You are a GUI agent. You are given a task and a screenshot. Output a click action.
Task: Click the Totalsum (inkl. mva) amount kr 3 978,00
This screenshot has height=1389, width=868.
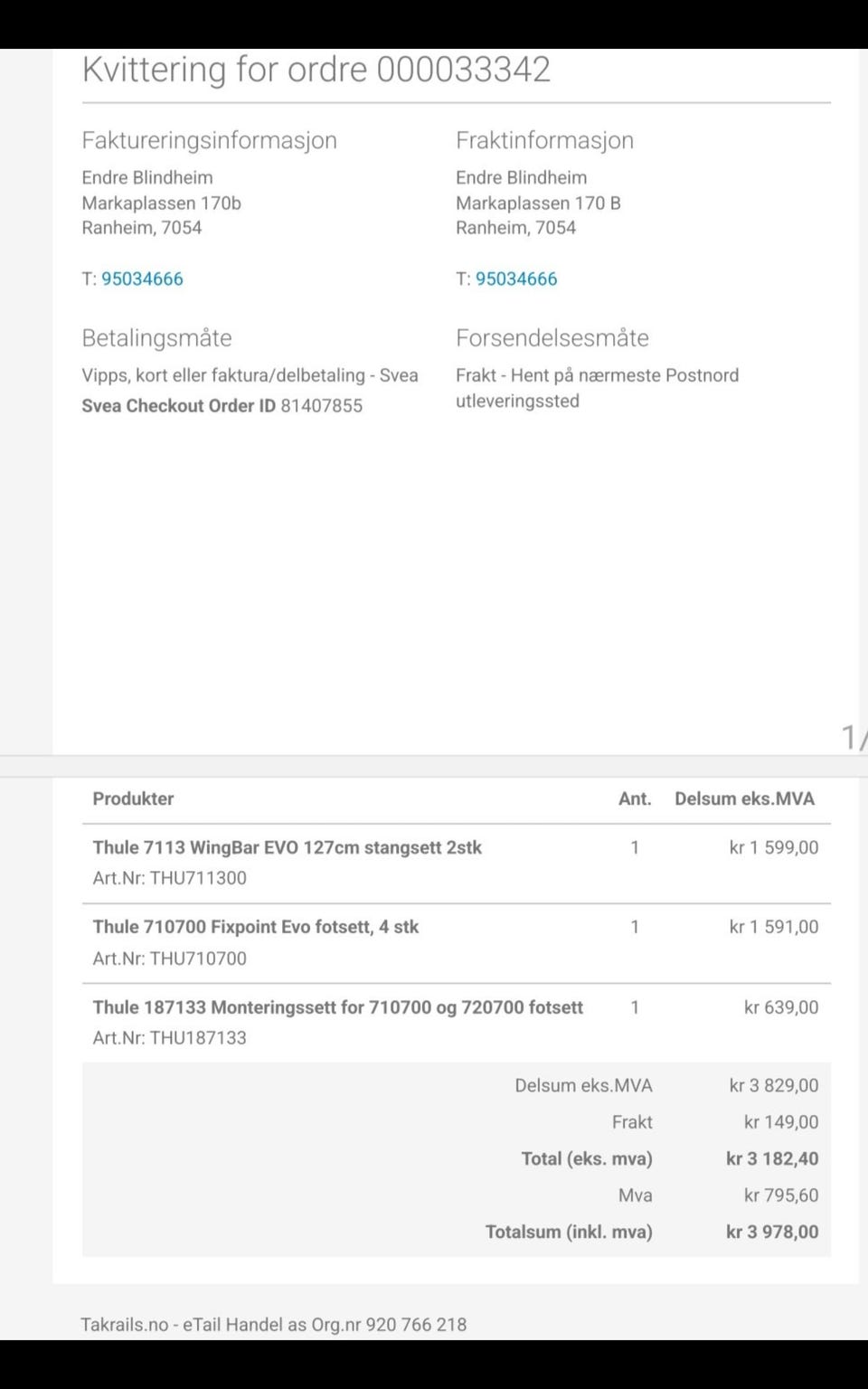click(x=772, y=1232)
